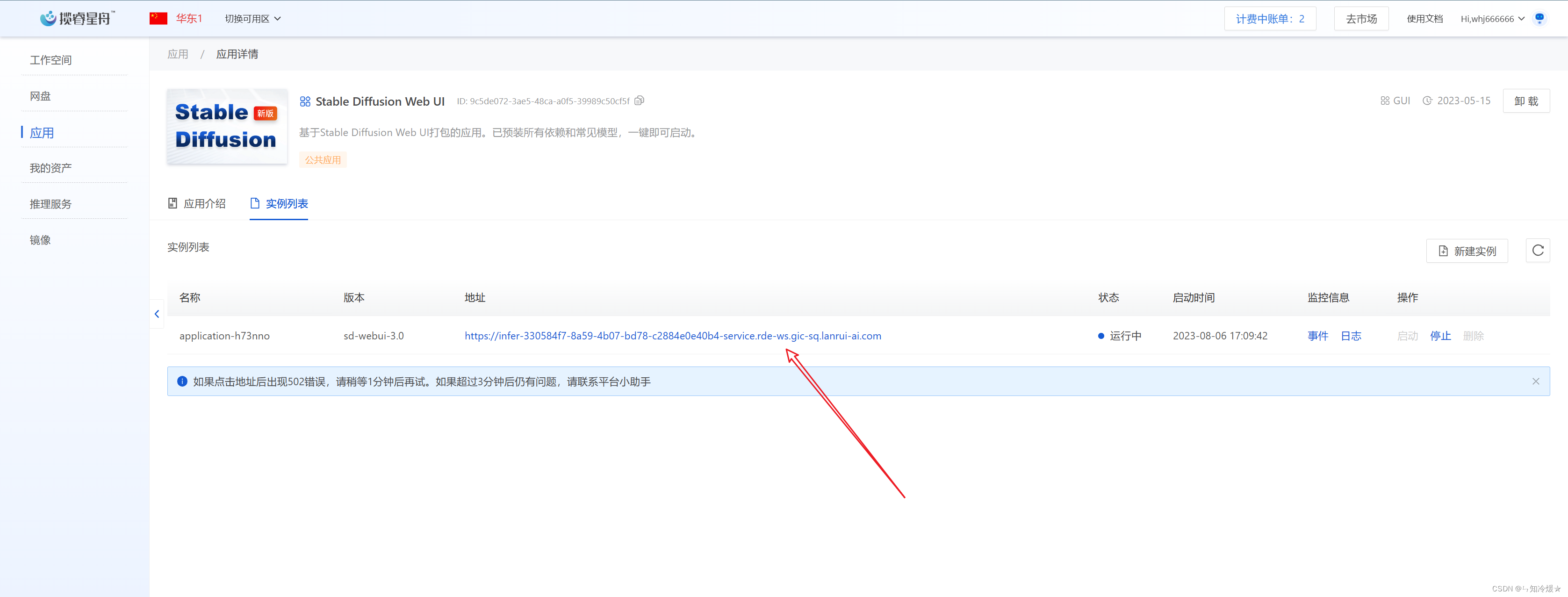Click the Stable Diffusion app thumbnail
Image resolution: width=1568 pixels, height=597 pixels.
[227, 127]
